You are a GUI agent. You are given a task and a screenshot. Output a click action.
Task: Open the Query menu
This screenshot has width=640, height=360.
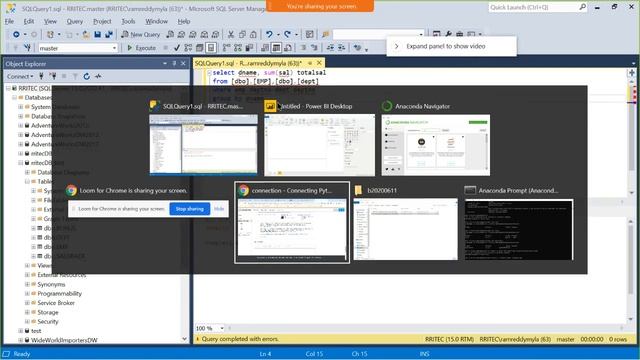pos(75,21)
